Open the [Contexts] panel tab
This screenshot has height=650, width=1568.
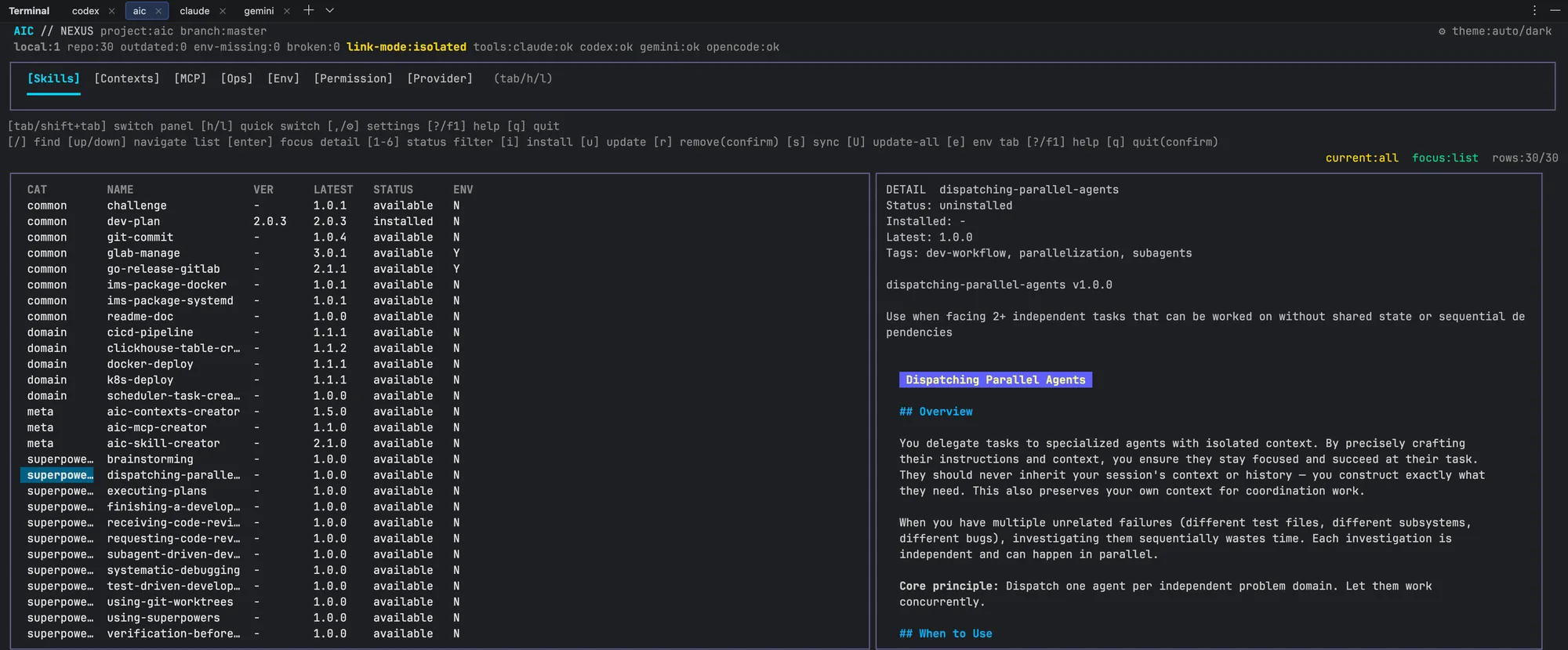tap(127, 78)
